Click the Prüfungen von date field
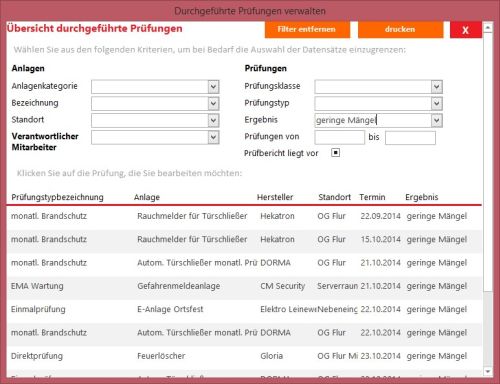Image resolution: width=500 pixels, height=384 pixels. click(340, 137)
